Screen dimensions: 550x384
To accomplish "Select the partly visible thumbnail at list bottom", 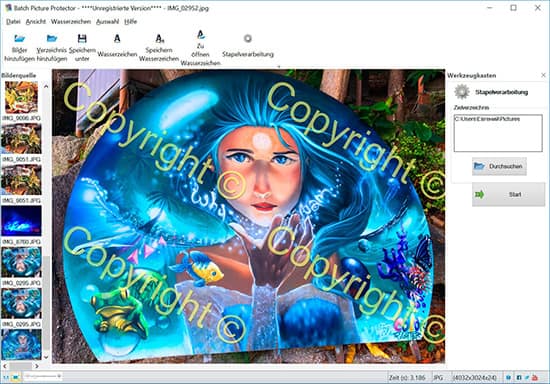I will pos(21,344).
